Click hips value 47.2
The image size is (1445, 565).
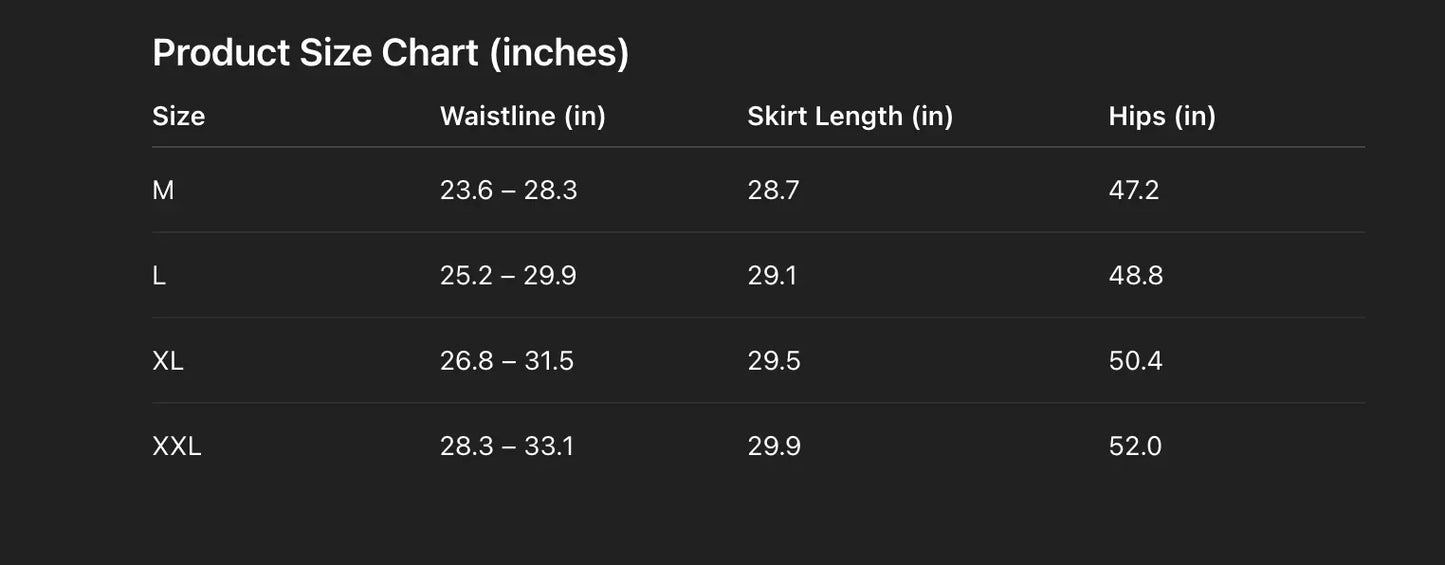(x=1134, y=190)
